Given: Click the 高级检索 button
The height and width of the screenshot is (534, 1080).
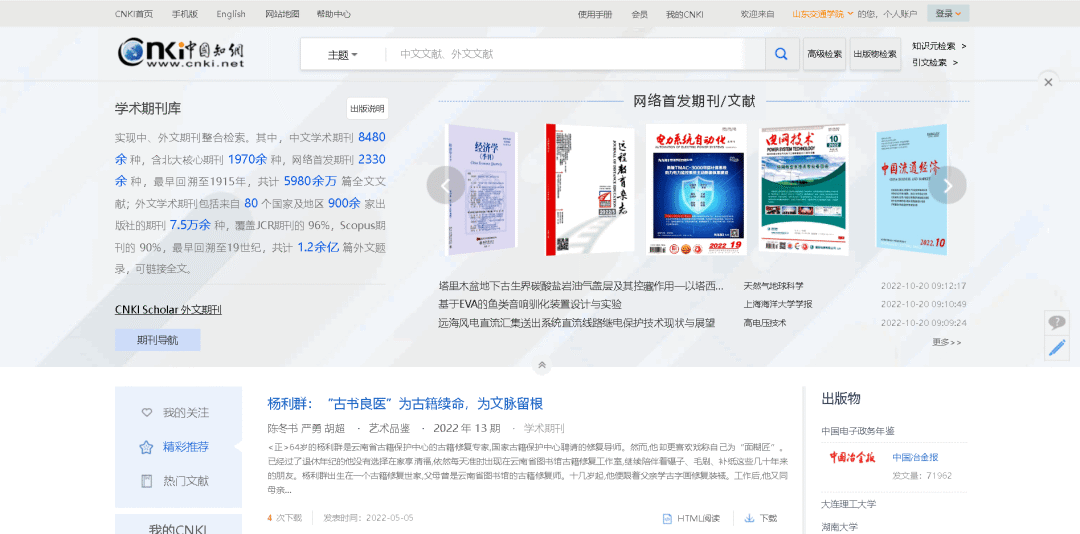Looking at the screenshot, I should point(824,54).
